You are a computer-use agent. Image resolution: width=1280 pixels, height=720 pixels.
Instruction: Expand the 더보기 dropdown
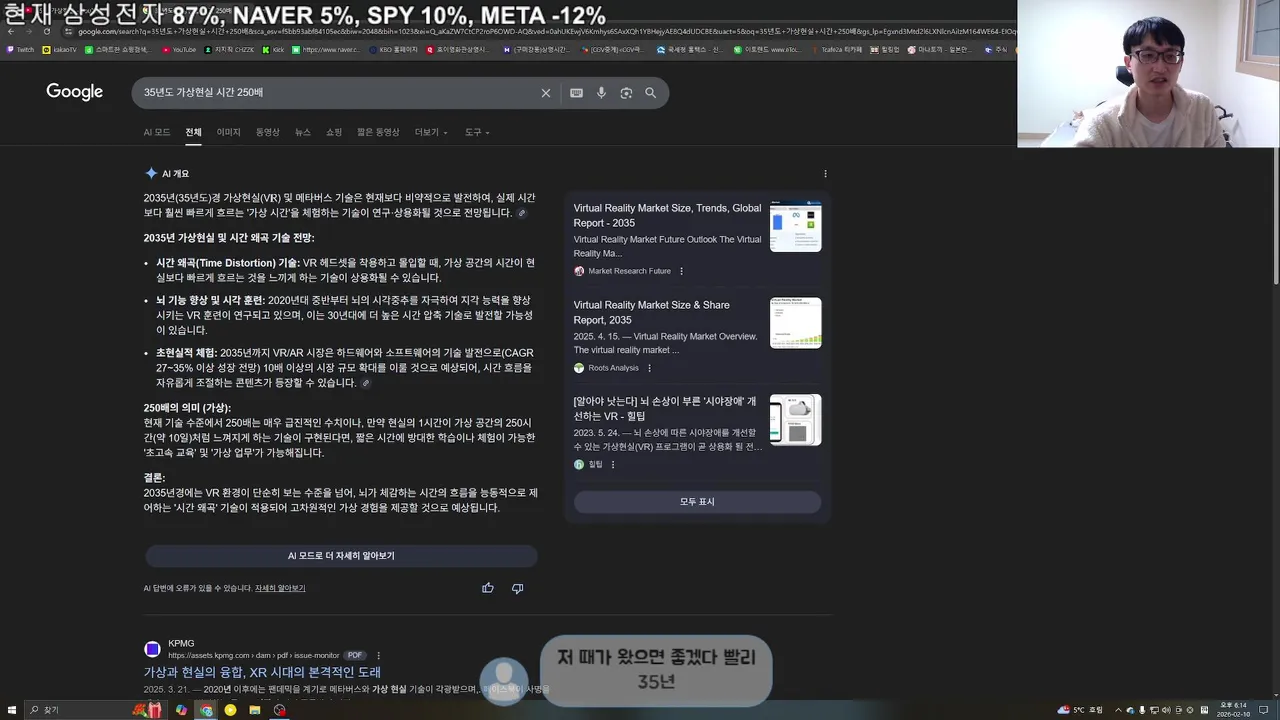[431, 132]
